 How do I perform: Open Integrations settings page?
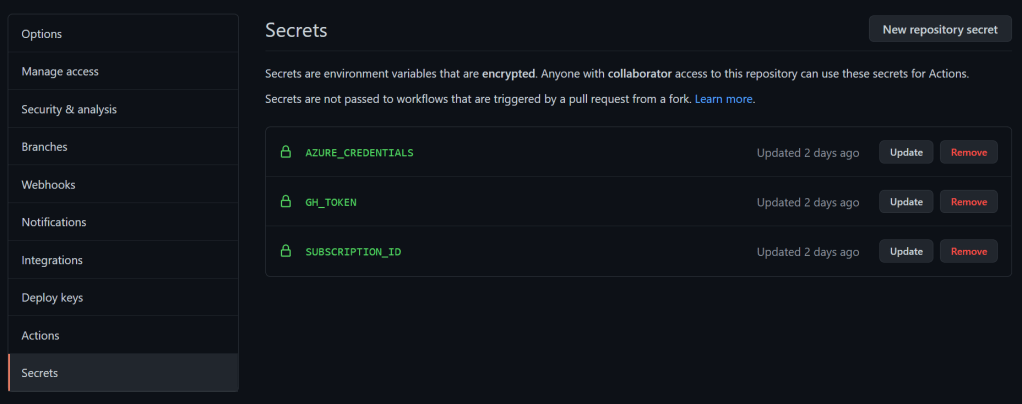(52, 260)
